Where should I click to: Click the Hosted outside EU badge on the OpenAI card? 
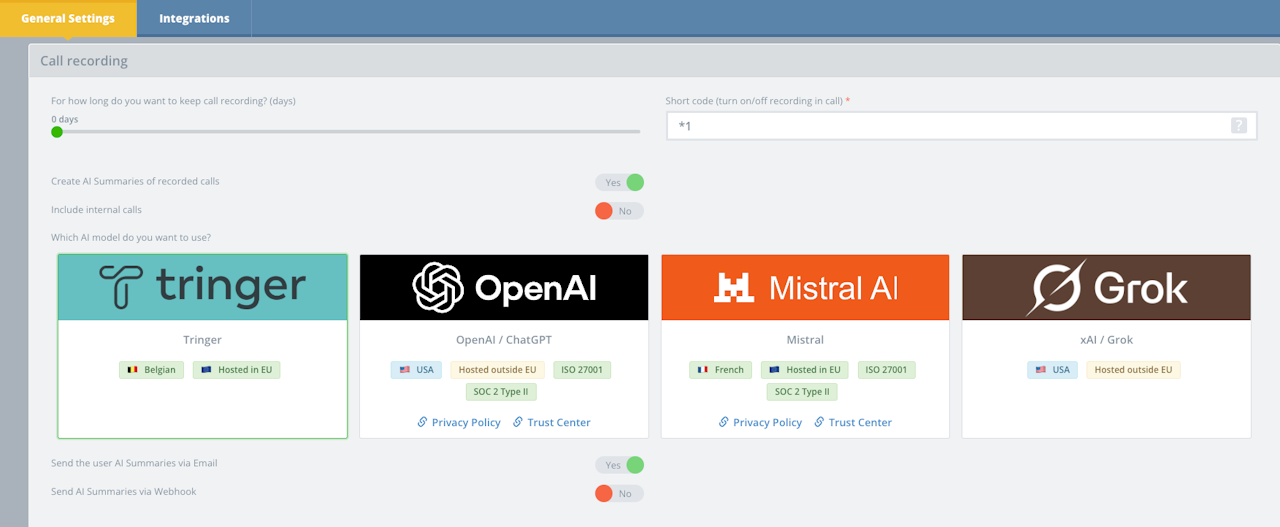coord(498,370)
